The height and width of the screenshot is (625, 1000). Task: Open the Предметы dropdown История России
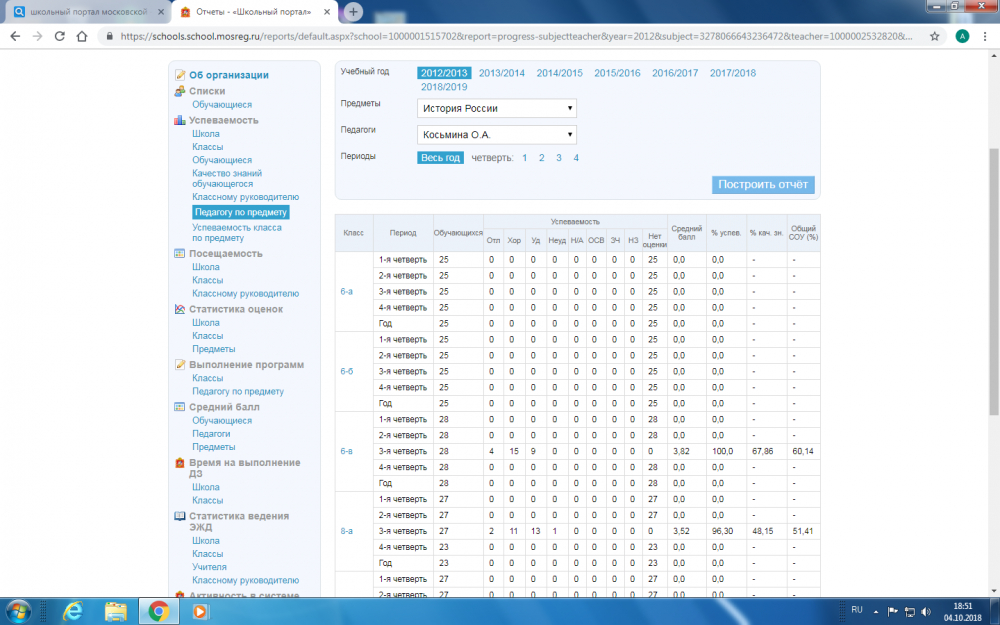click(497, 108)
